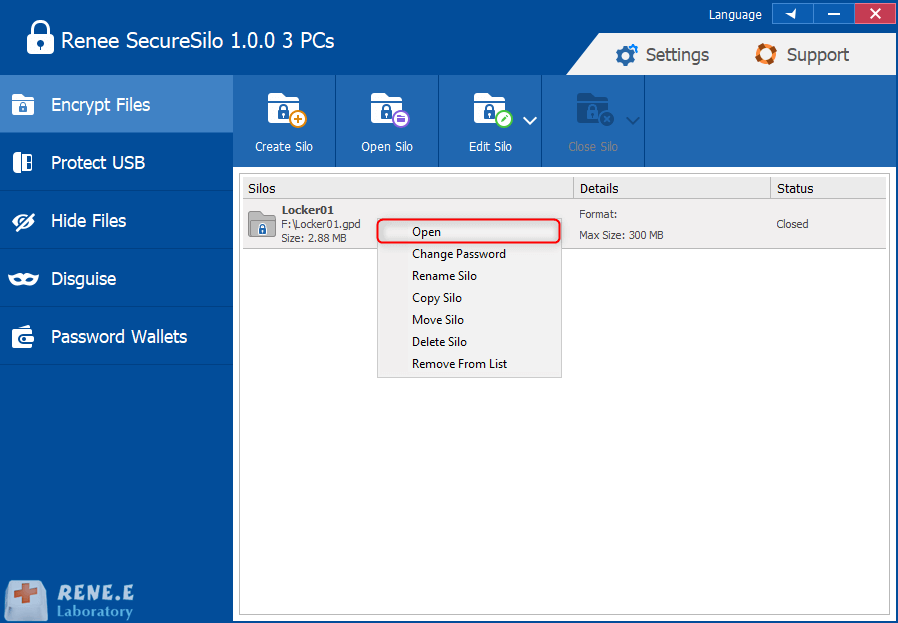
Task: Open the Disguise section
Action: tap(116, 278)
